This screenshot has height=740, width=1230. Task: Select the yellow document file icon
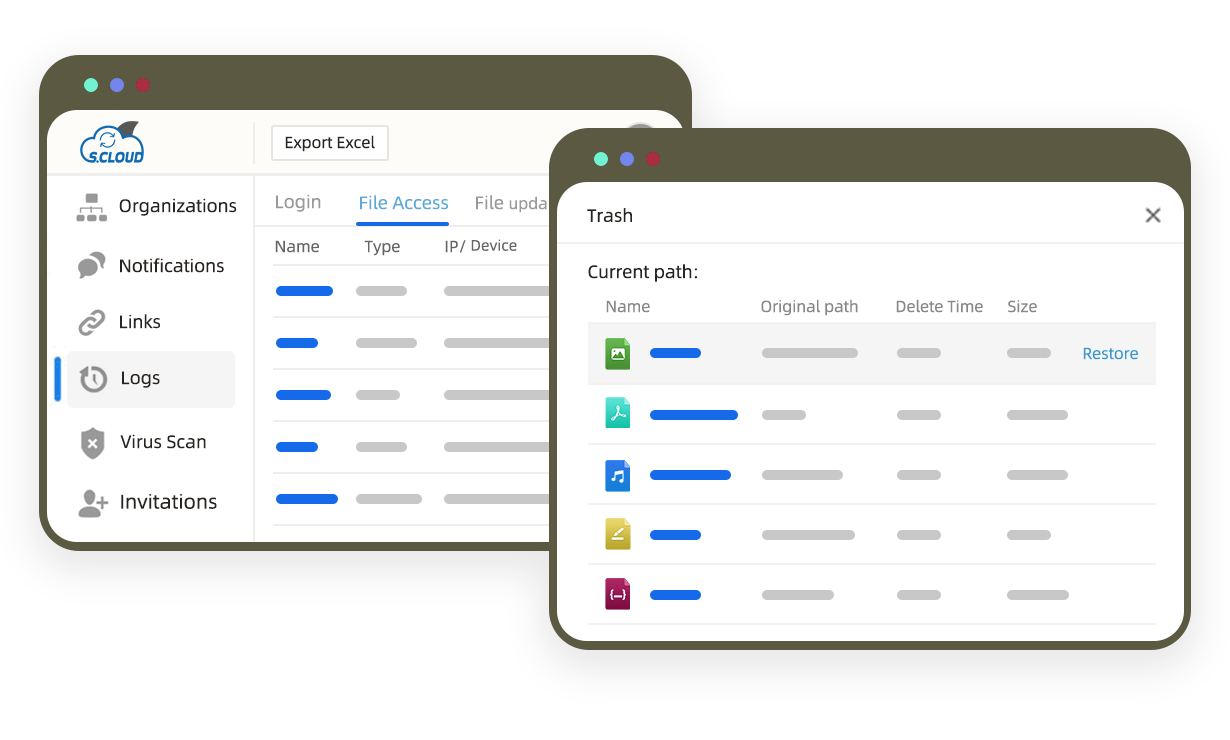pyautogui.click(x=618, y=535)
